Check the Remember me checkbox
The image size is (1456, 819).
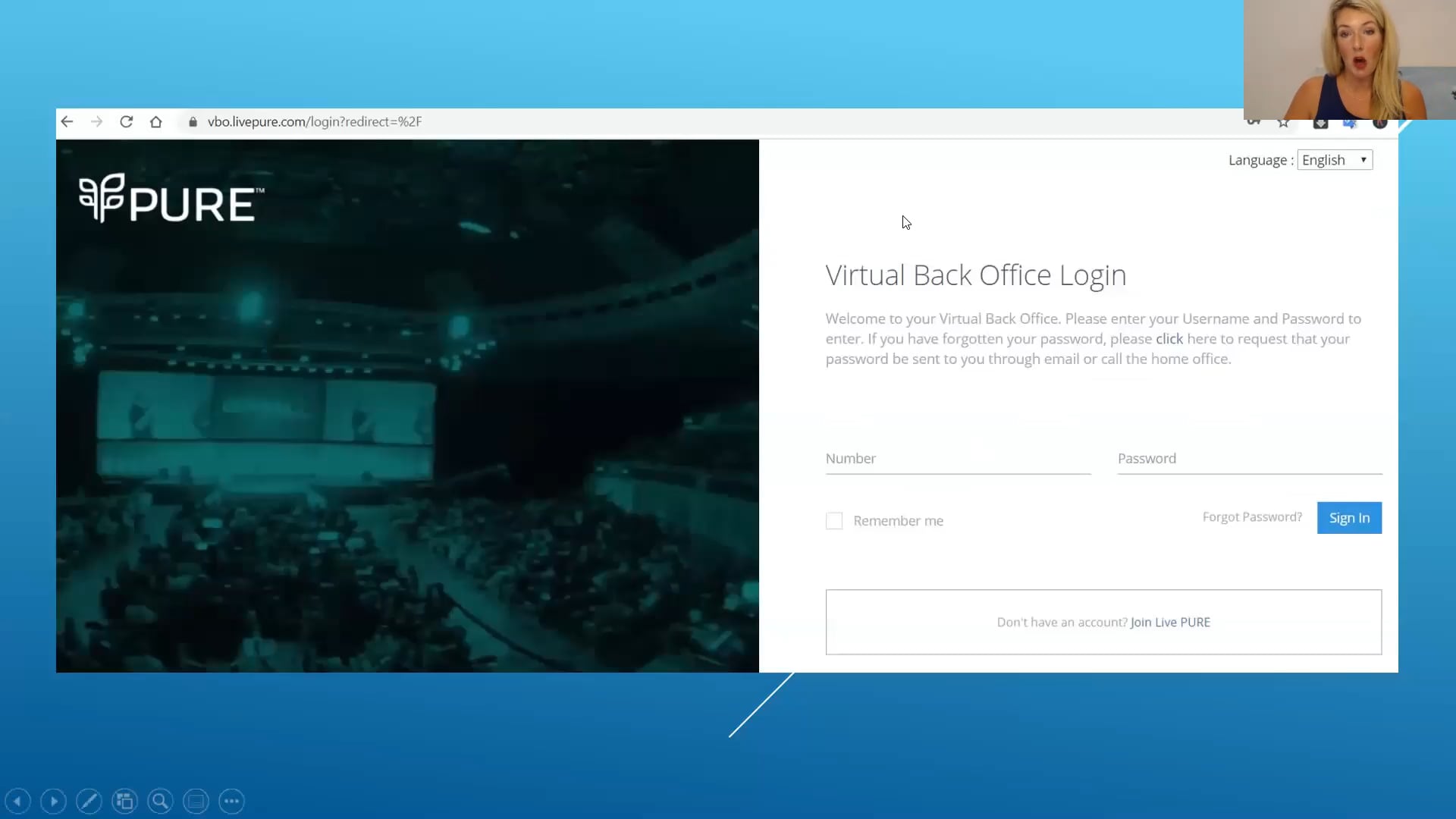[834, 521]
